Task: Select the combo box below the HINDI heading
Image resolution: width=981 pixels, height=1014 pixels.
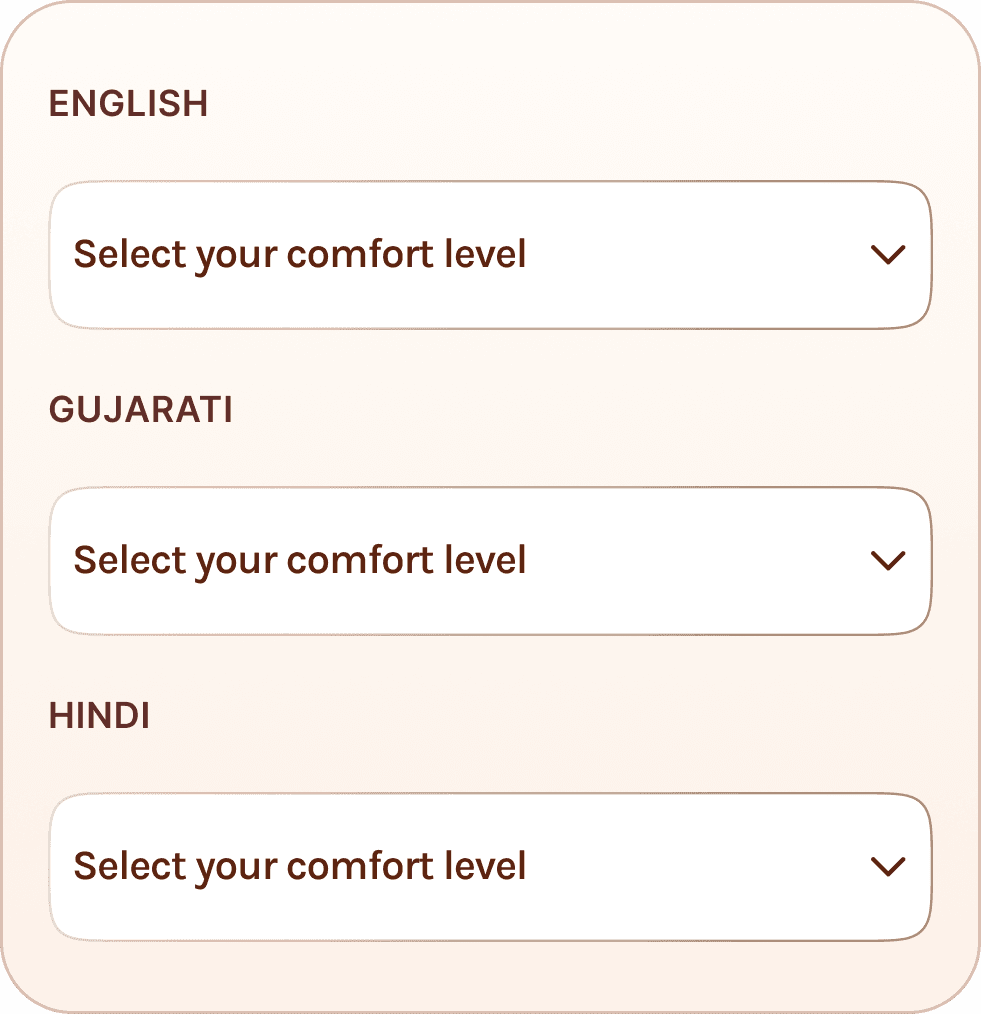Action: tap(490, 867)
